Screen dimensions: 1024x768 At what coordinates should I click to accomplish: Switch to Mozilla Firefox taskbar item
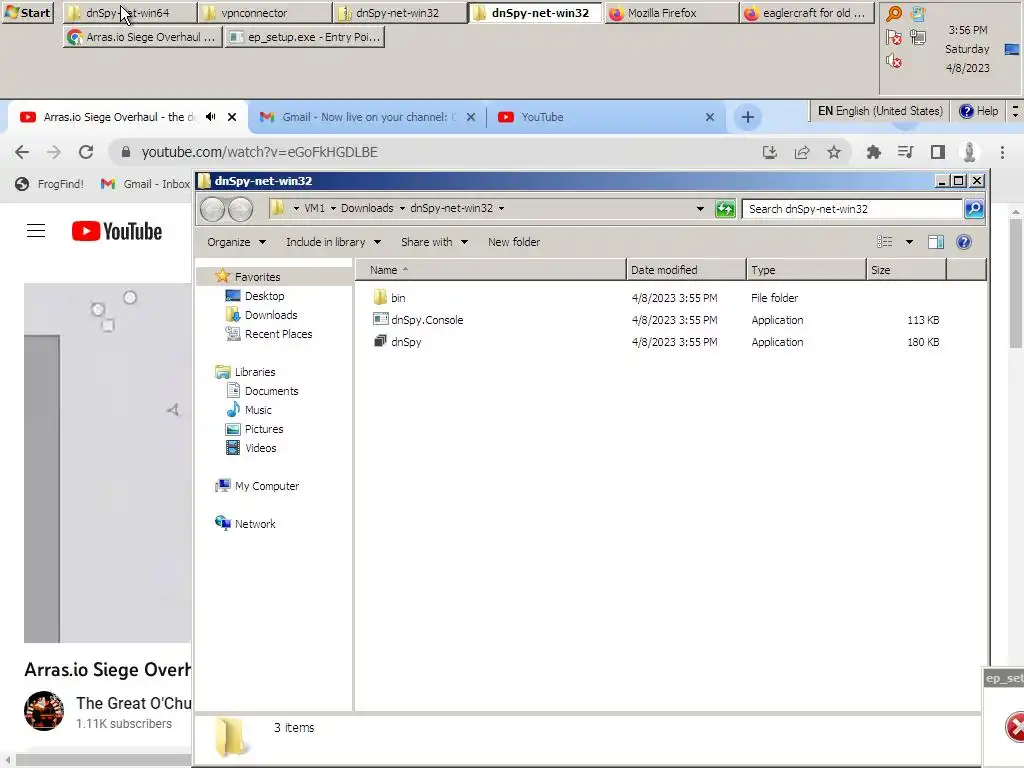pos(671,12)
